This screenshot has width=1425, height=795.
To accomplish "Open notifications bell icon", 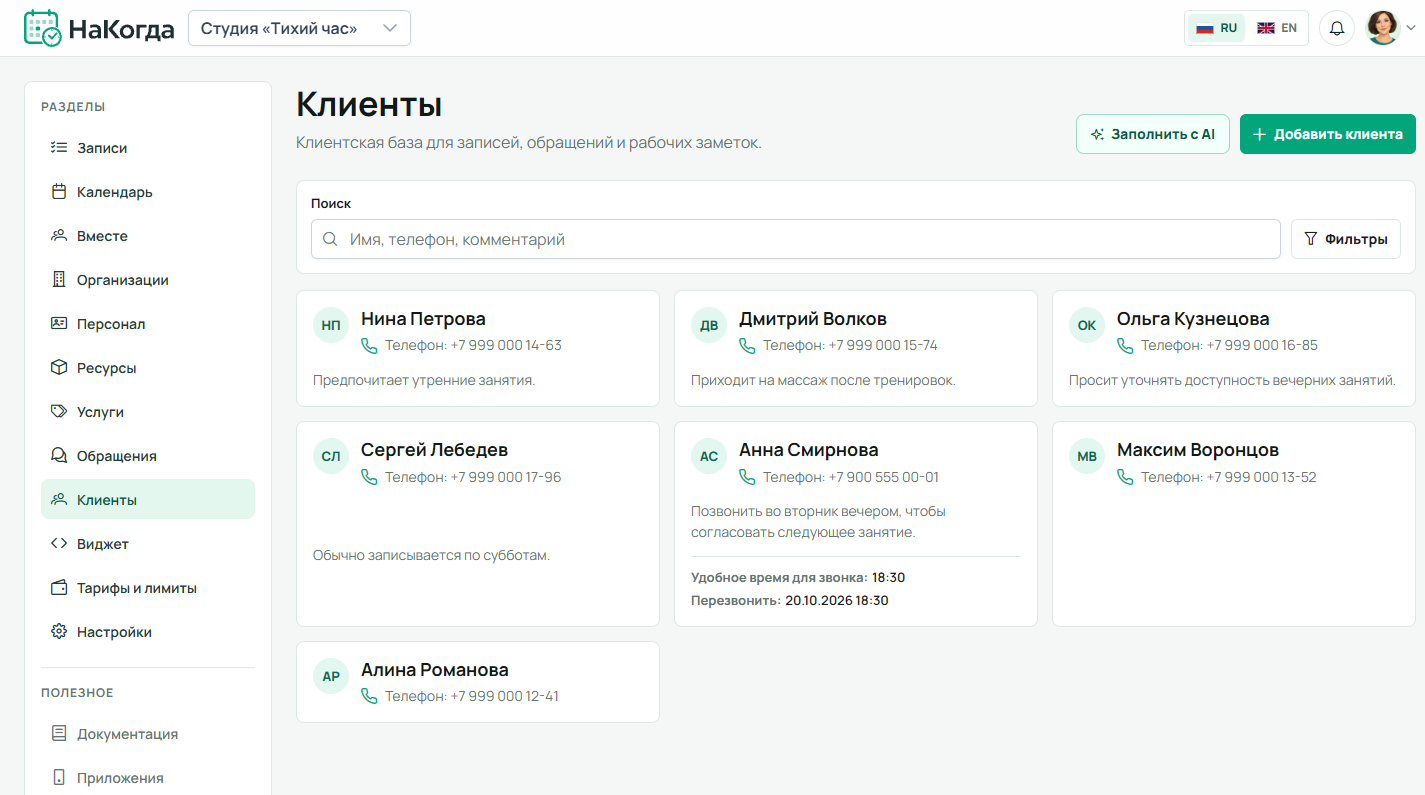I will 1337,28.
